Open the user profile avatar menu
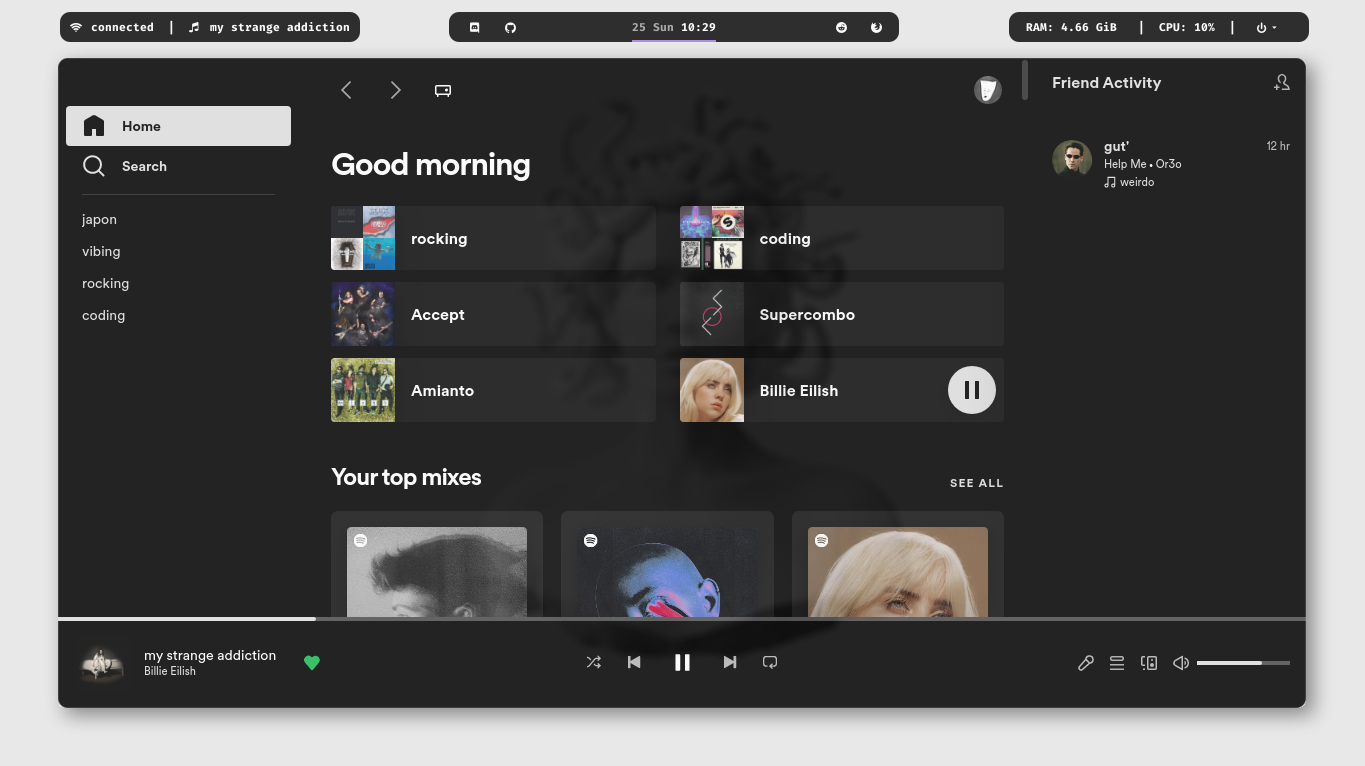 pos(988,90)
